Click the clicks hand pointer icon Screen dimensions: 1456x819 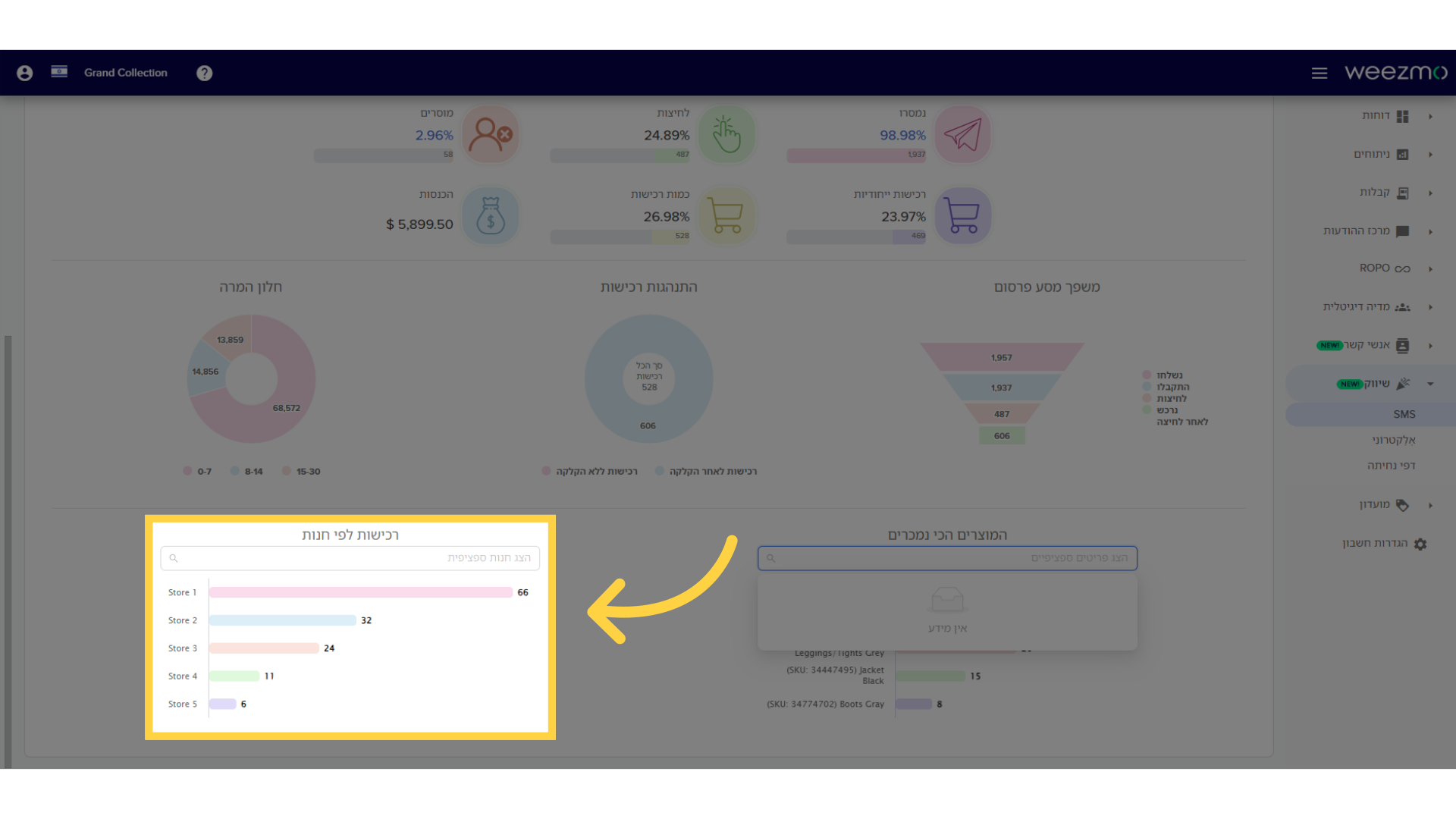pyautogui.click(x=726, y=134)
